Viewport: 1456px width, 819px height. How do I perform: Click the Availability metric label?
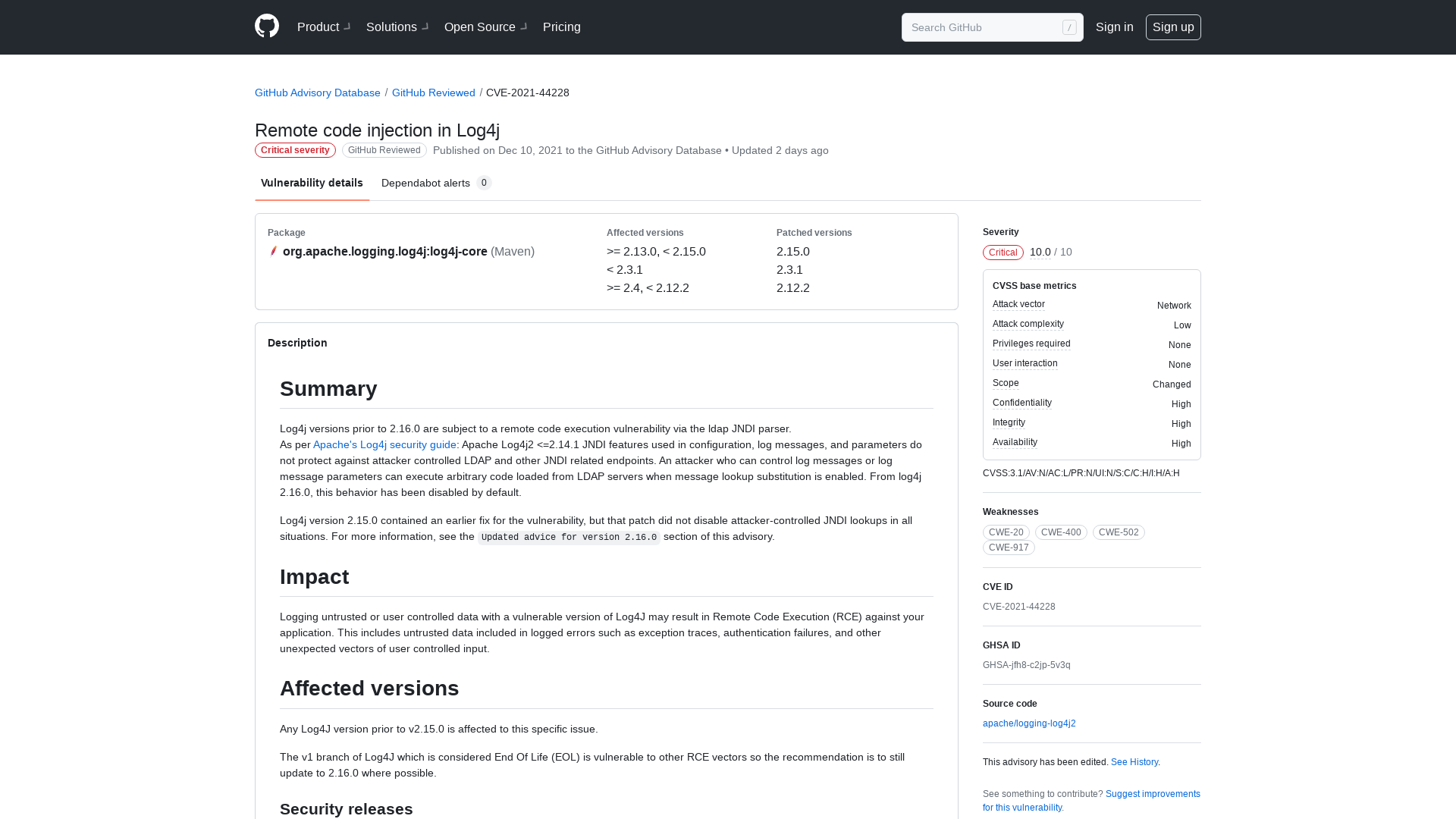click(1015, 442)
